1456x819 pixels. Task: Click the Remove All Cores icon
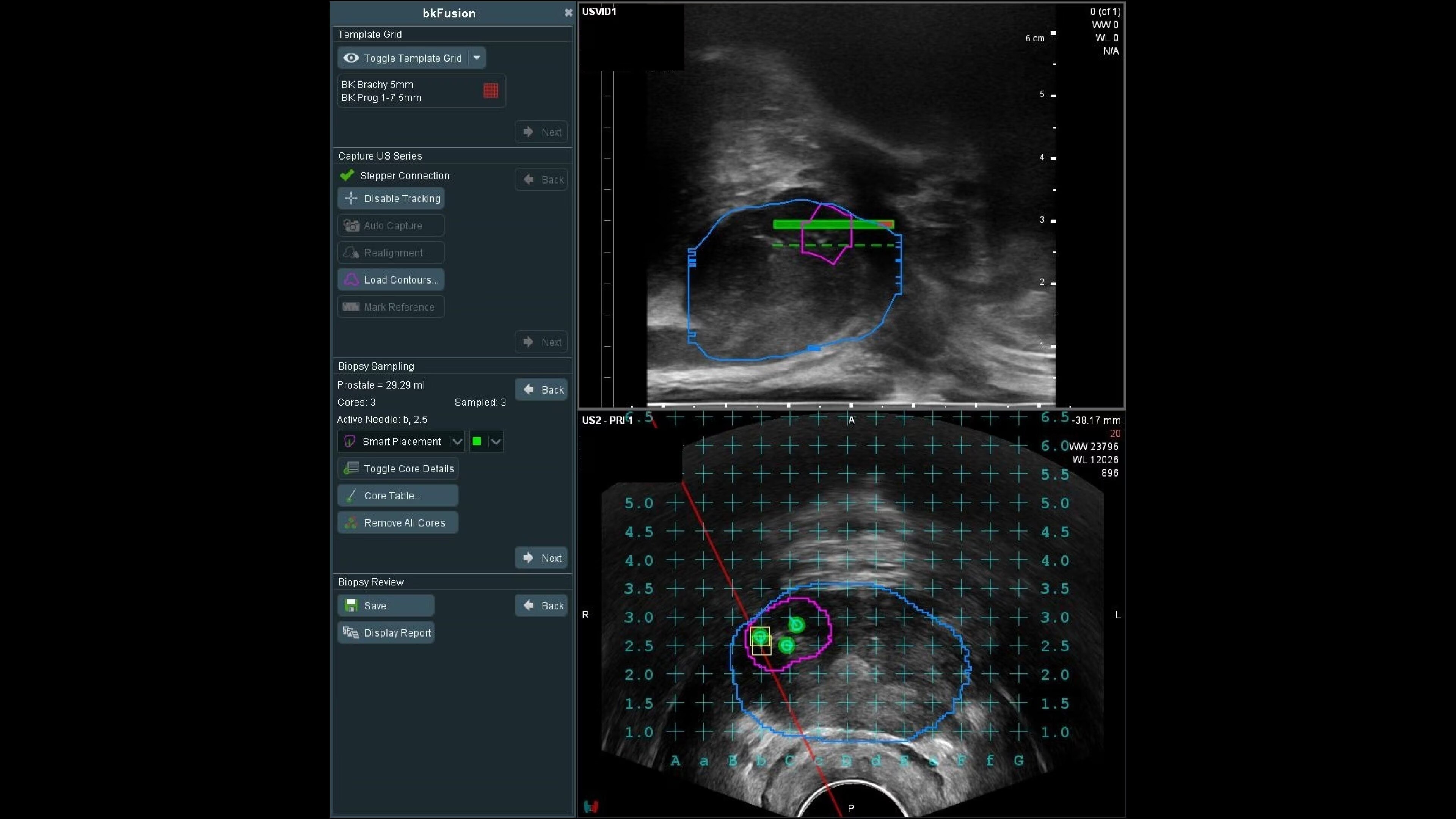click(x=351, y=523)
